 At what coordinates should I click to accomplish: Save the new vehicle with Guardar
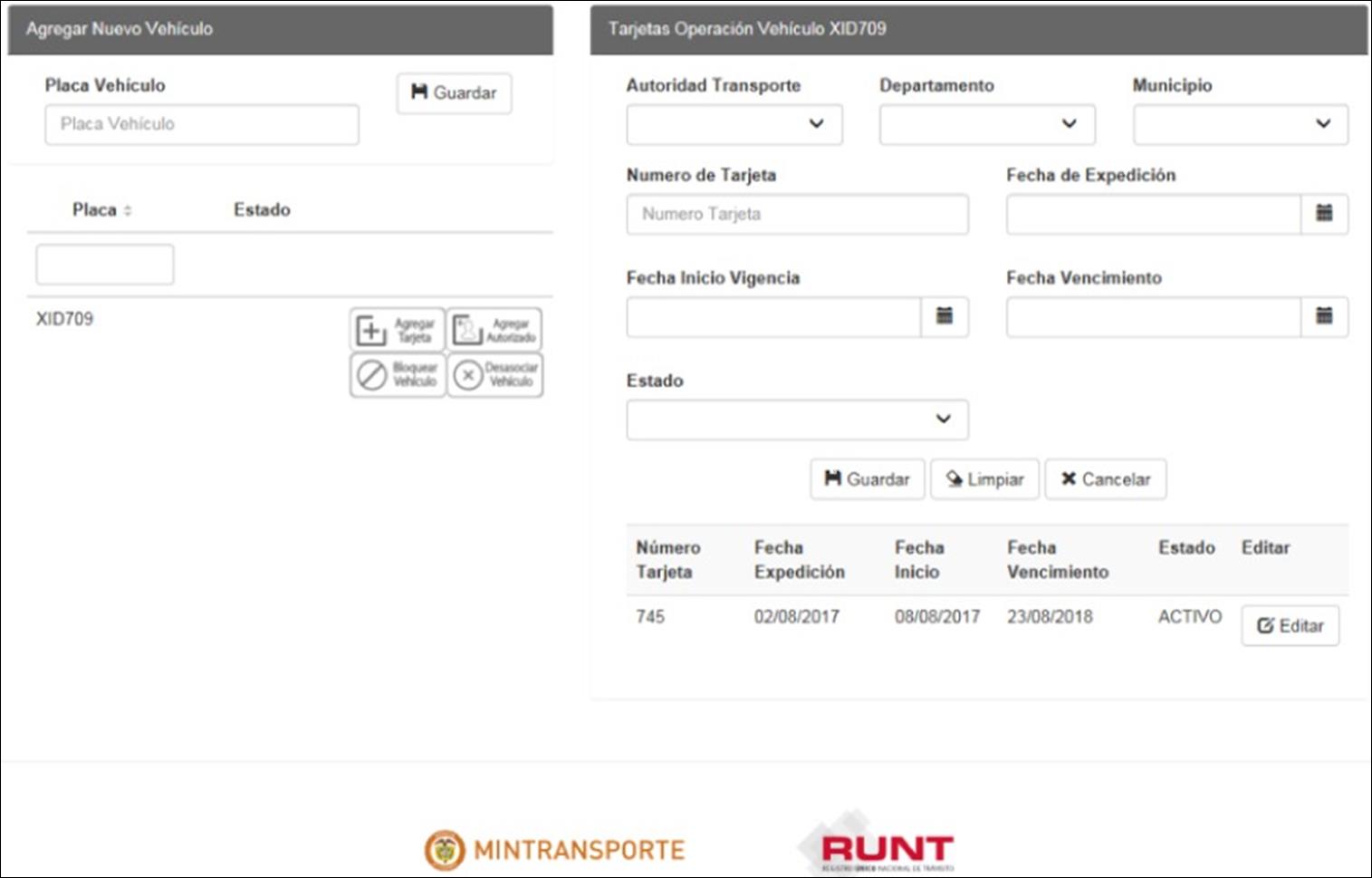coord(454,93)
